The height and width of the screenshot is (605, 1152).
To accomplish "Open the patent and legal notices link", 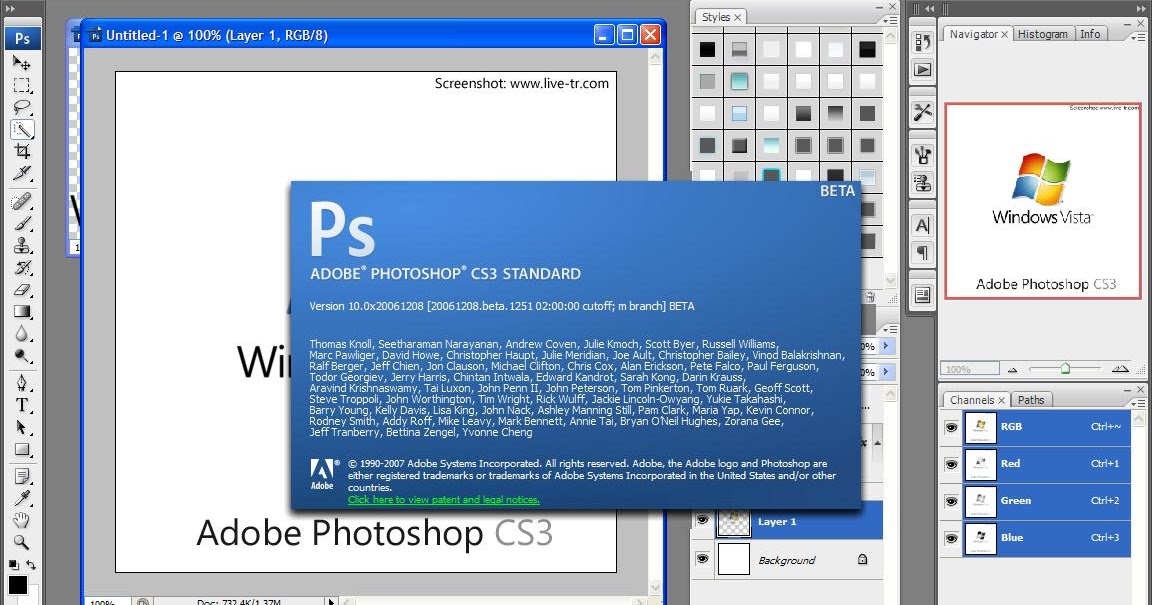I will (444, 500).
